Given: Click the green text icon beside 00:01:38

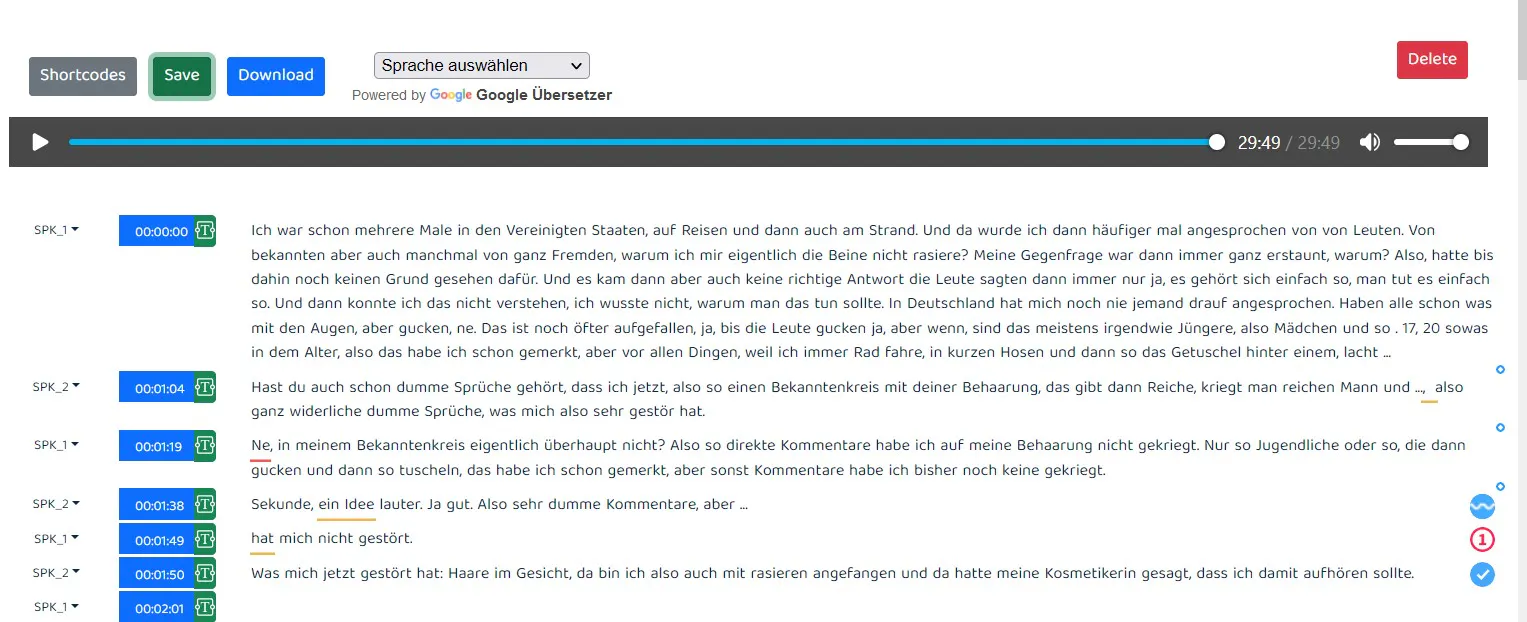Looking at the screenshot, I should point(205,505).
